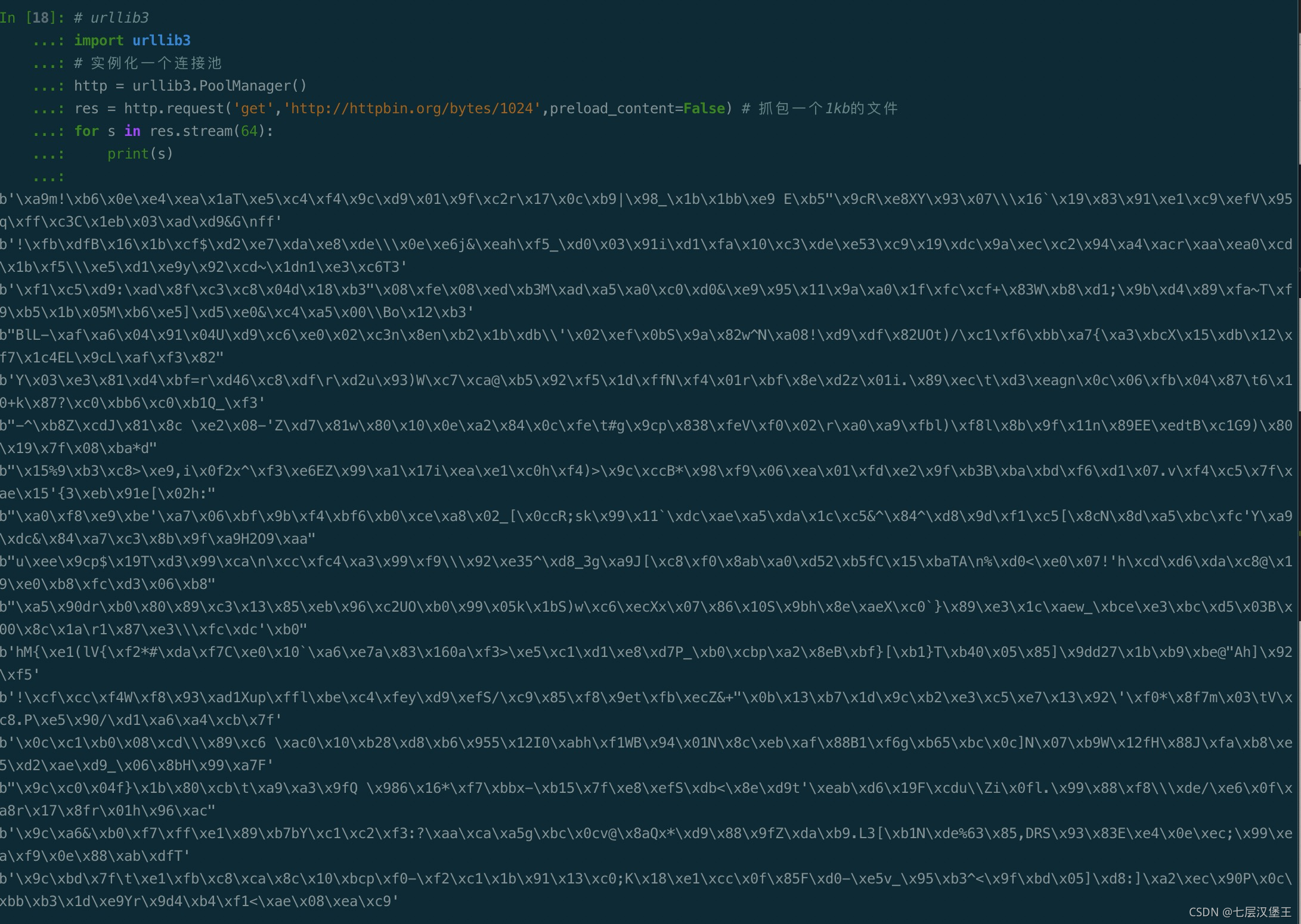Click output line starting b"\x9c\xc0\x04f
The height and width of the screenshot is (924, 1301).
coord(646,799)
